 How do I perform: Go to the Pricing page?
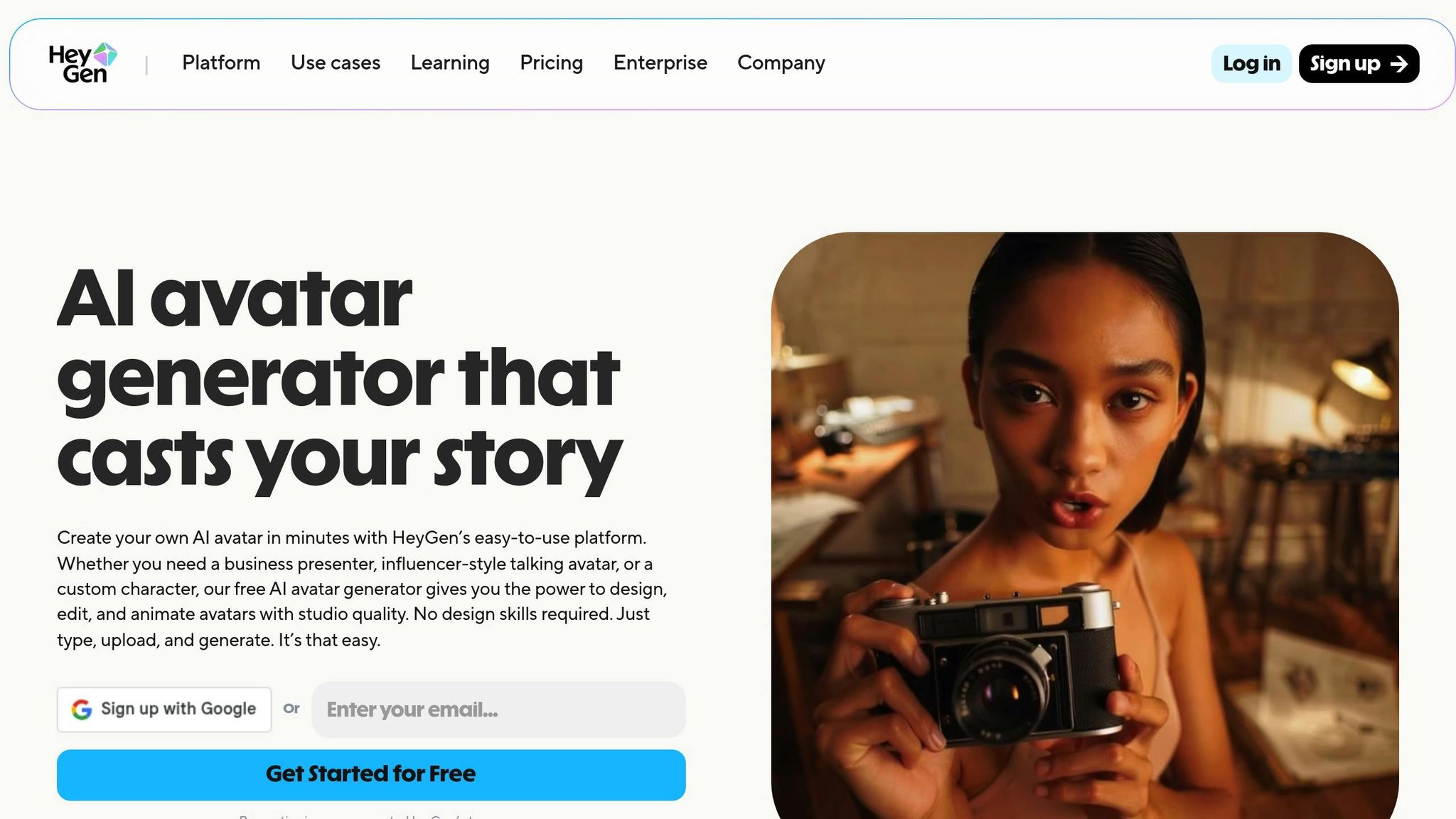point(551,63)
